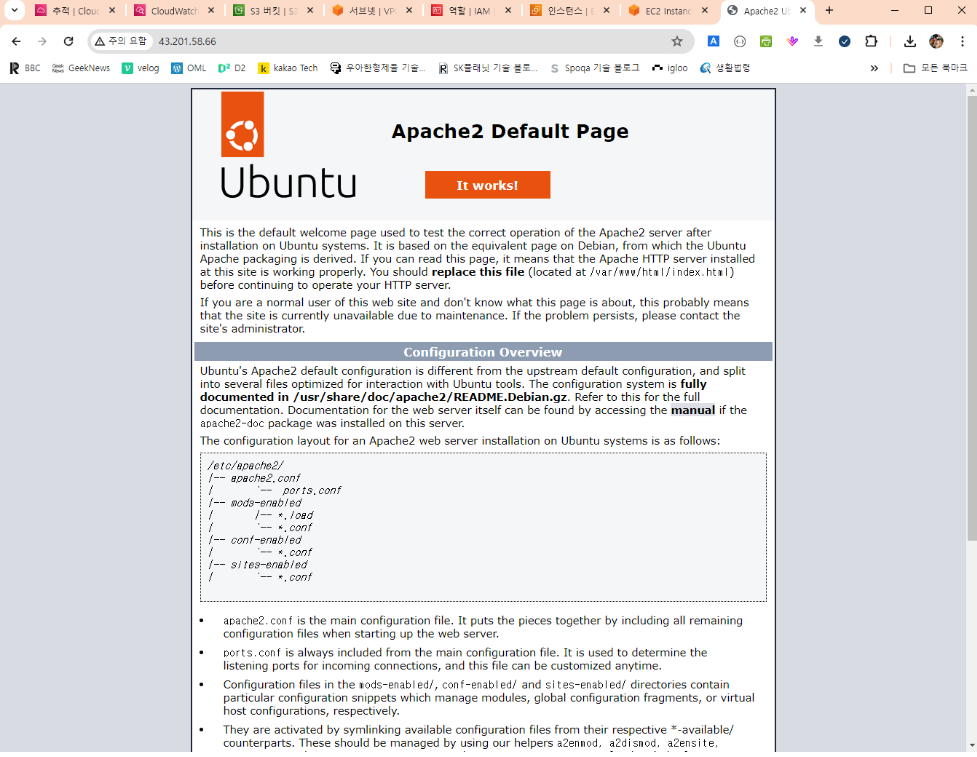Image resolution: width=977 pixels, height=757 pixels.
Task: Click the mods-enabled line in config tree
Action: [x=255, y=503]
